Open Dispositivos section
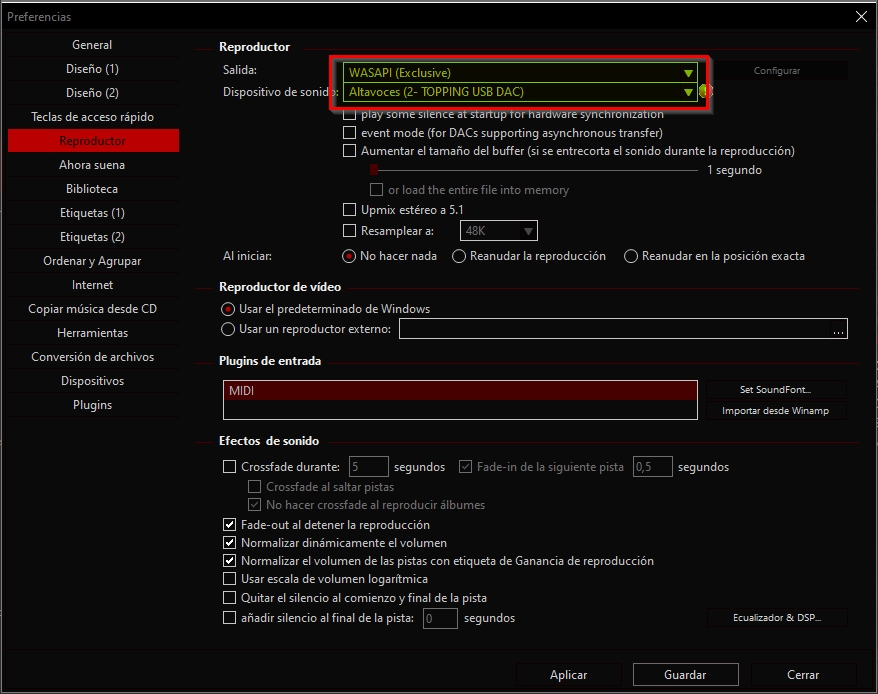878x694 pixels. [92, 381]
